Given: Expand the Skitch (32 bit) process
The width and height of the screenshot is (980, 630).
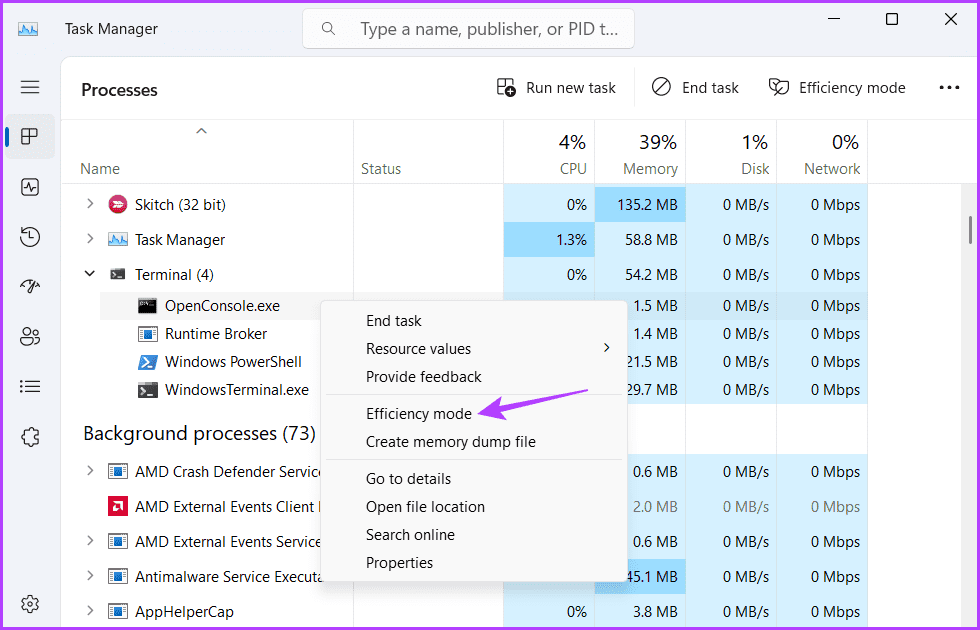Looking at the screenshot, I should coord(90,204).
